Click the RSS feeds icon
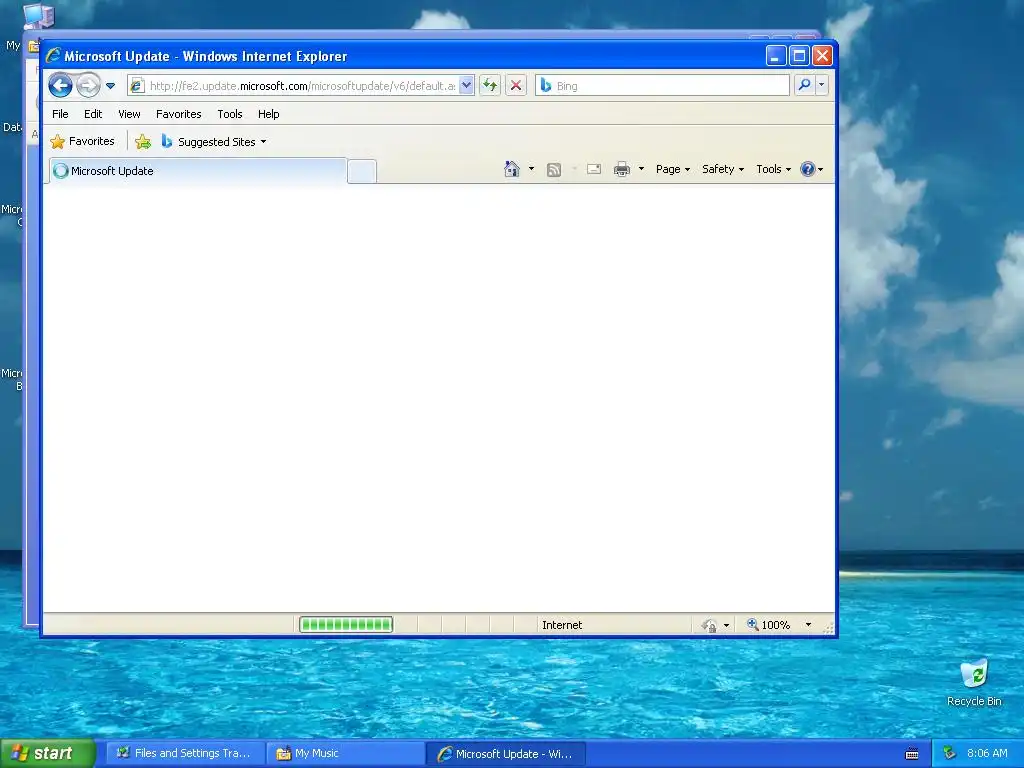 click(554, 170)
